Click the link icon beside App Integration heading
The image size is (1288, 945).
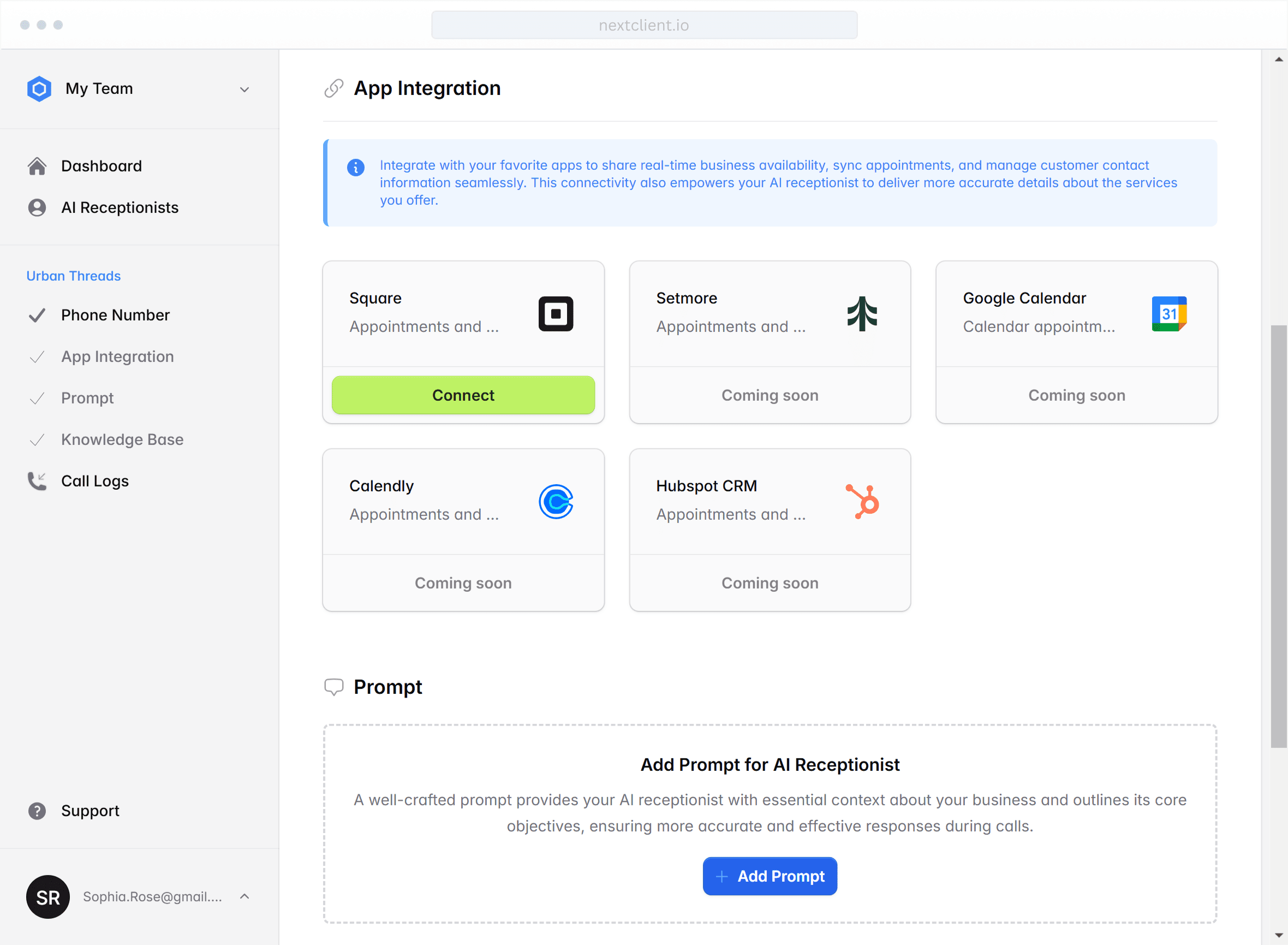(334, 88)
